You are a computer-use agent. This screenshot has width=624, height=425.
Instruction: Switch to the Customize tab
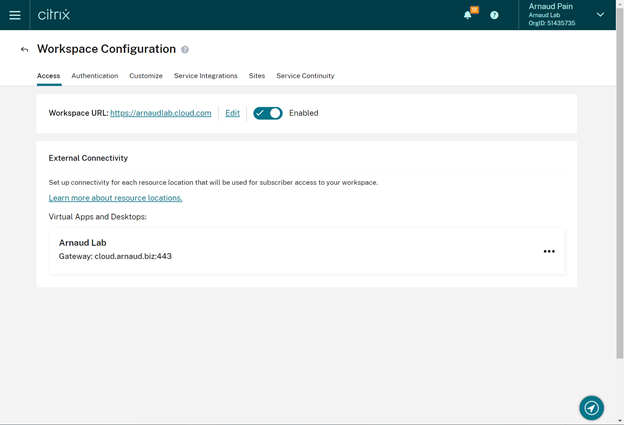pyautogui.click(x=146, y=76)
